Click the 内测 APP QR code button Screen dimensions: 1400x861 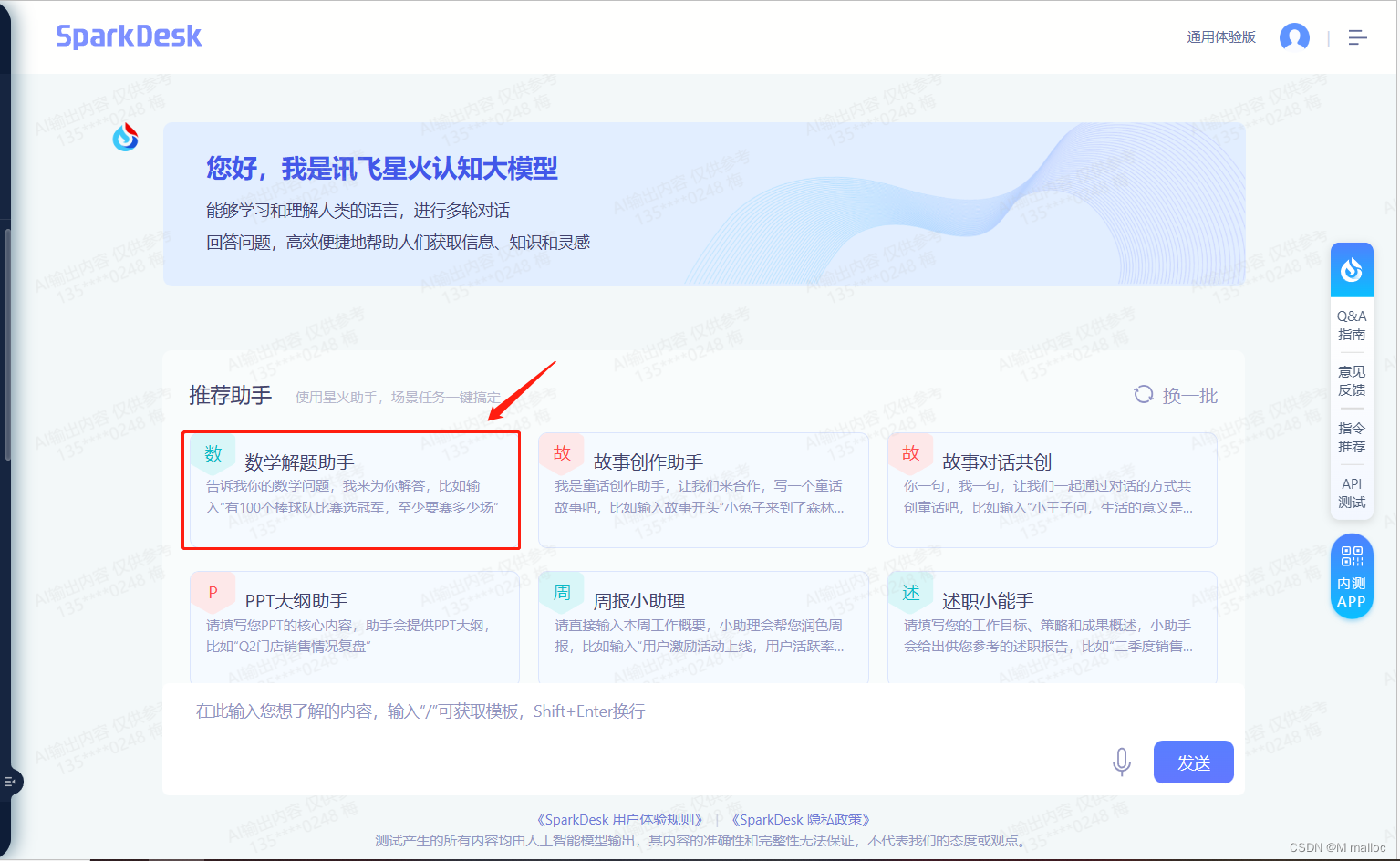1352,576
